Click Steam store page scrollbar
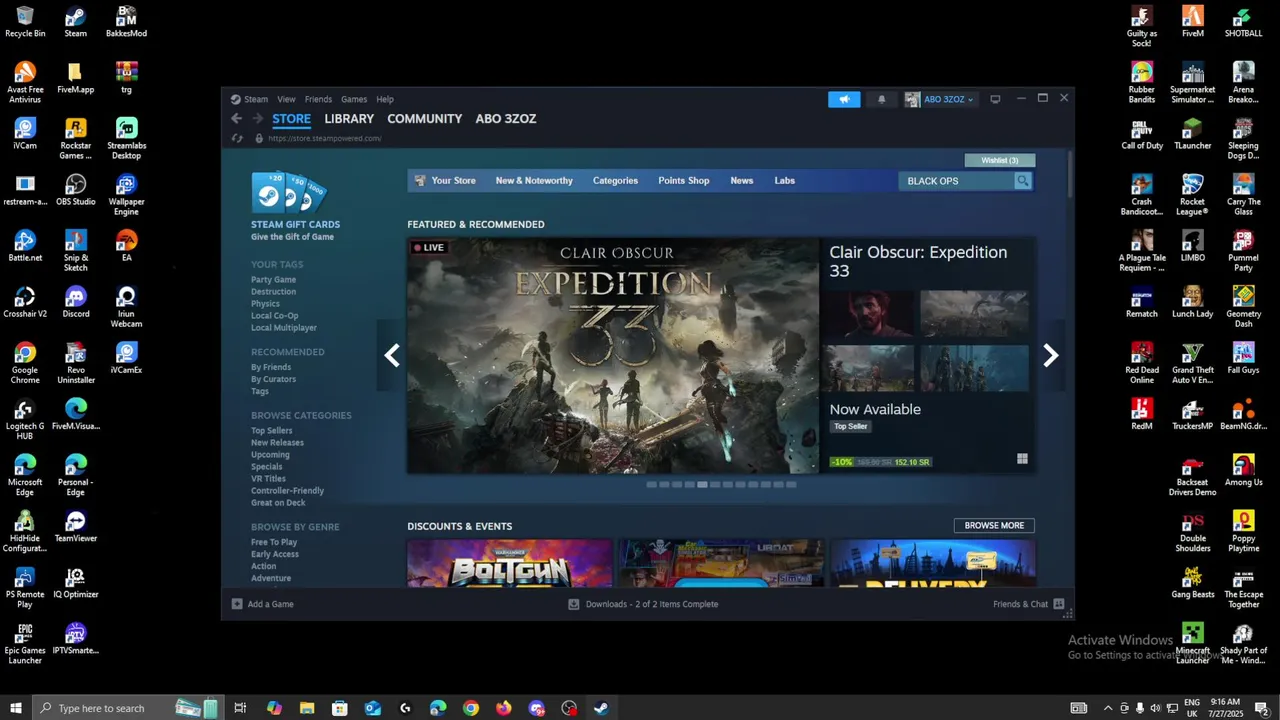This screenshot has height=720, width=1280. click(1070, 175)
